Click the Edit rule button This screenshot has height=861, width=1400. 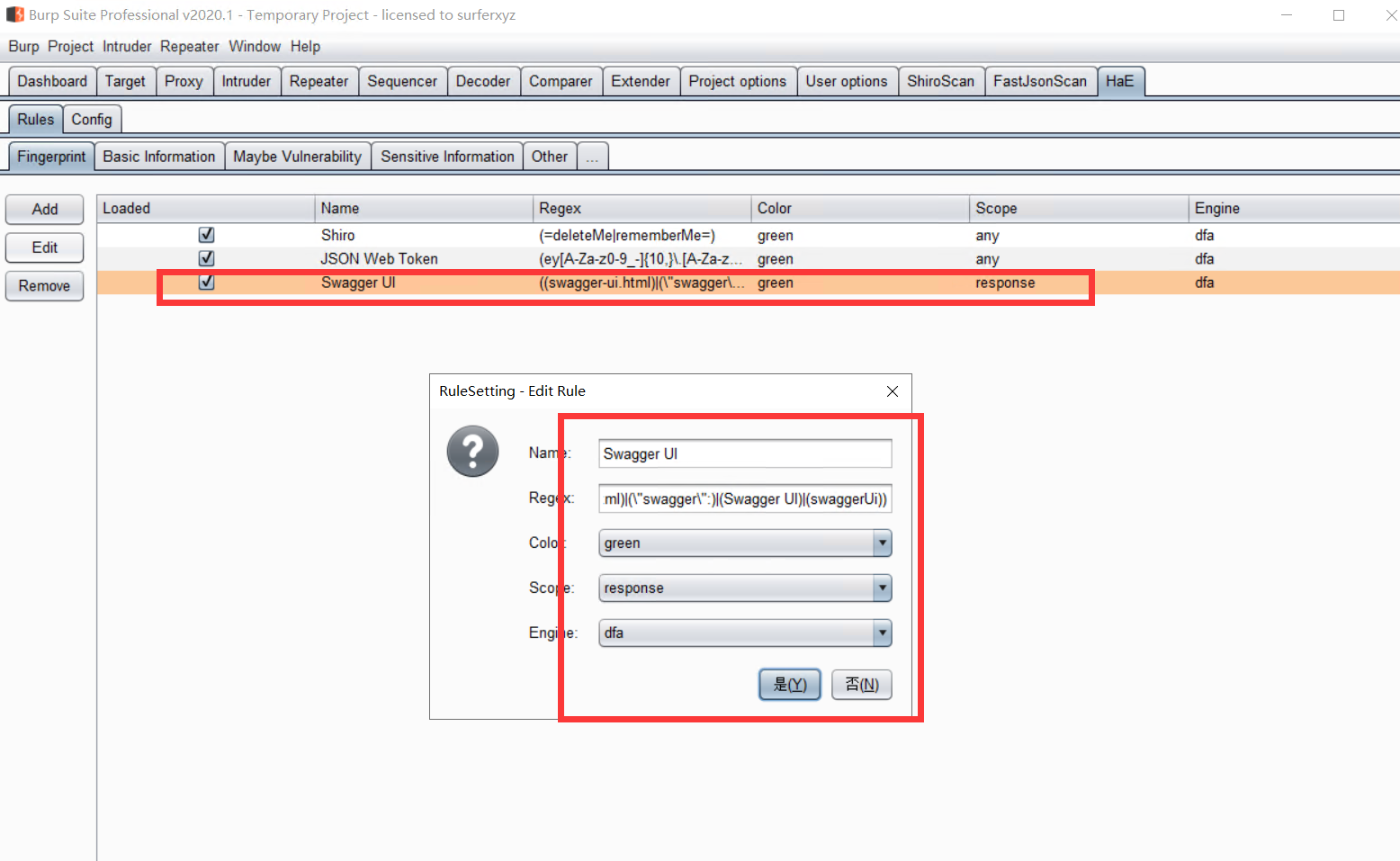tap(45, 247)
